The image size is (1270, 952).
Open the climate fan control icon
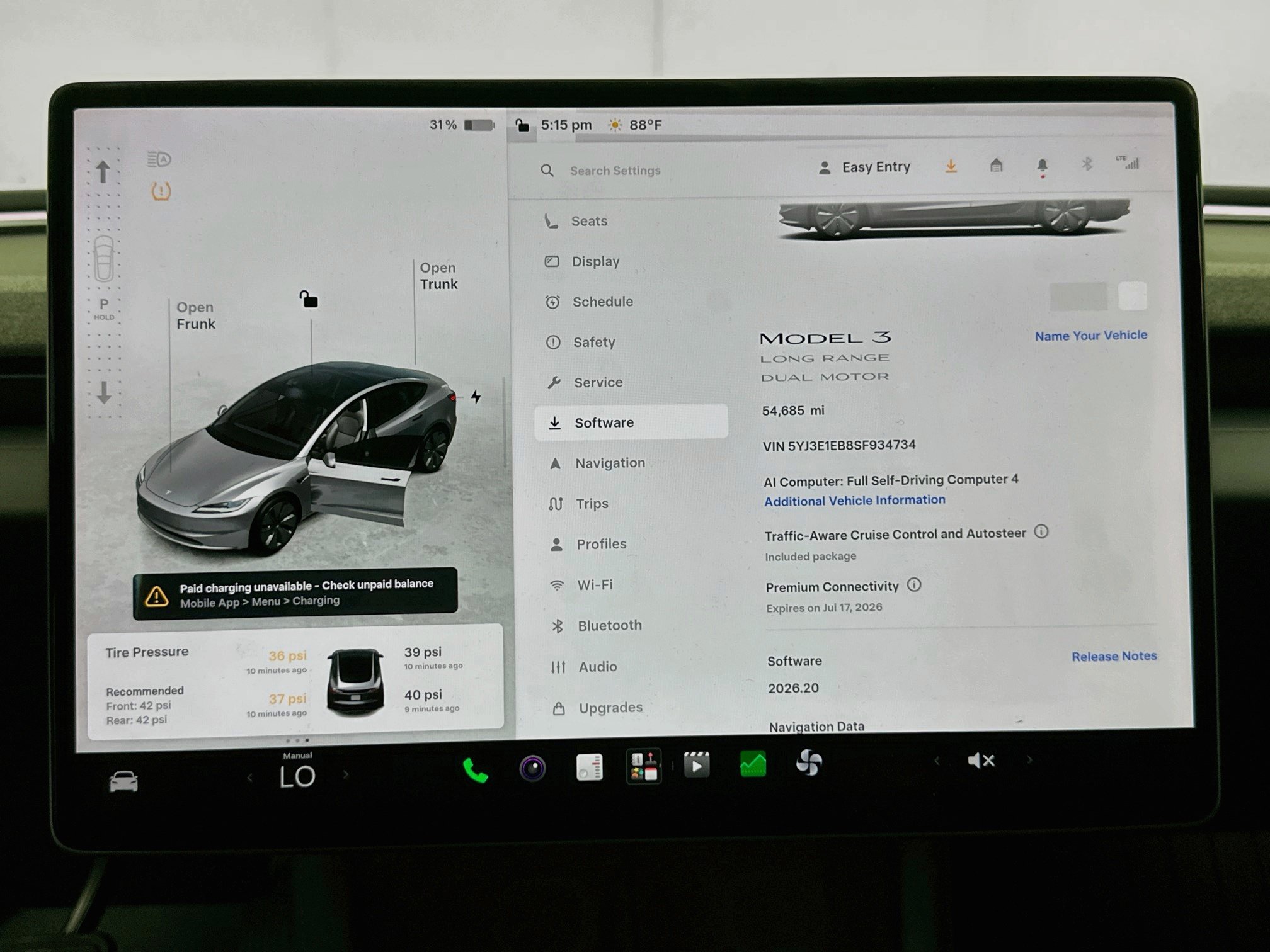point(809,763)
